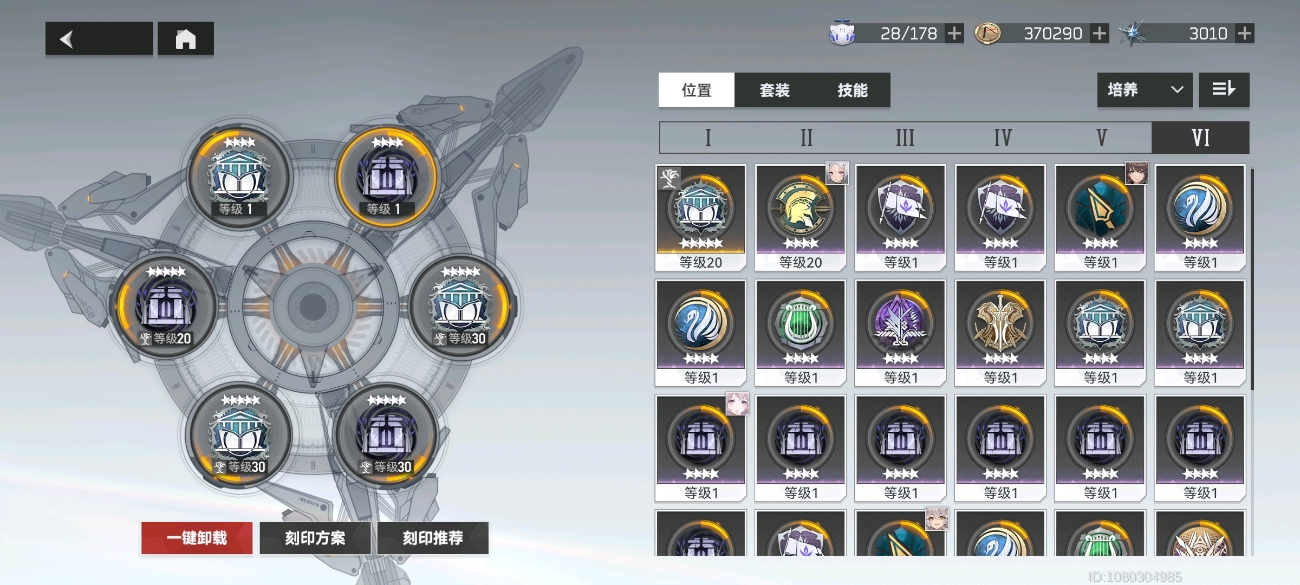Select position tab III
Viewport: 1300px width, 585px height.
[905, 138]
